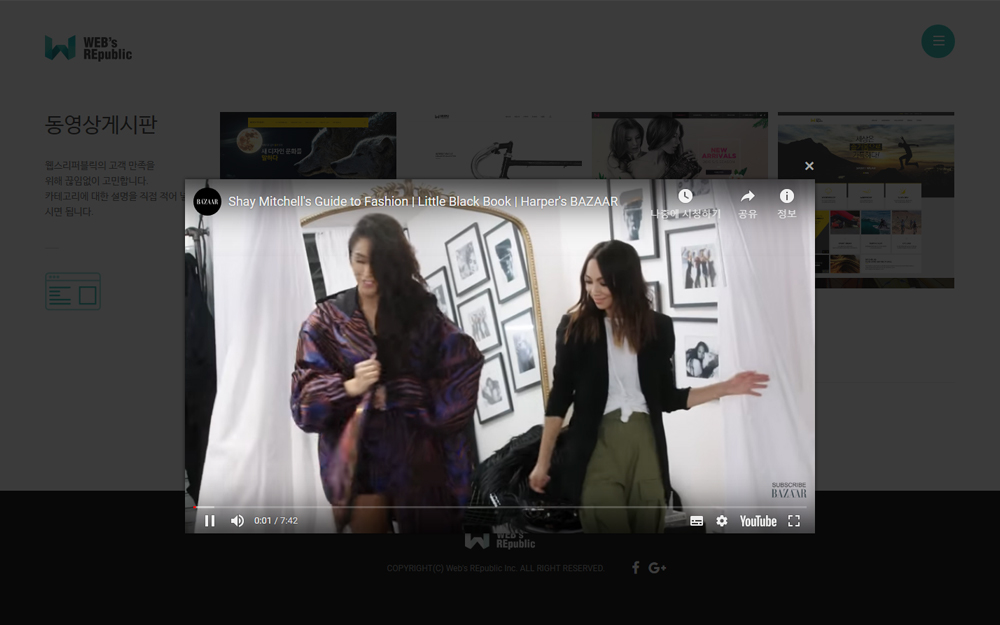Share the video

[747, 203]
